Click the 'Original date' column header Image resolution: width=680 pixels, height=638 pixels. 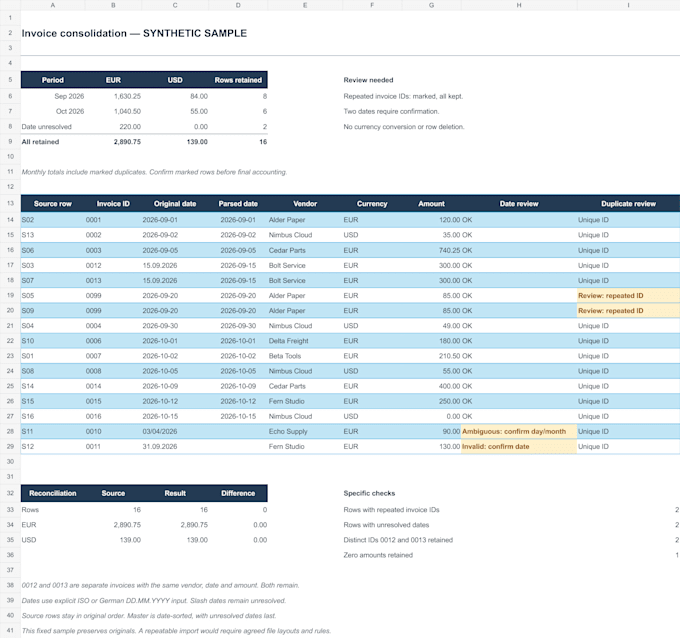[175, 203]
